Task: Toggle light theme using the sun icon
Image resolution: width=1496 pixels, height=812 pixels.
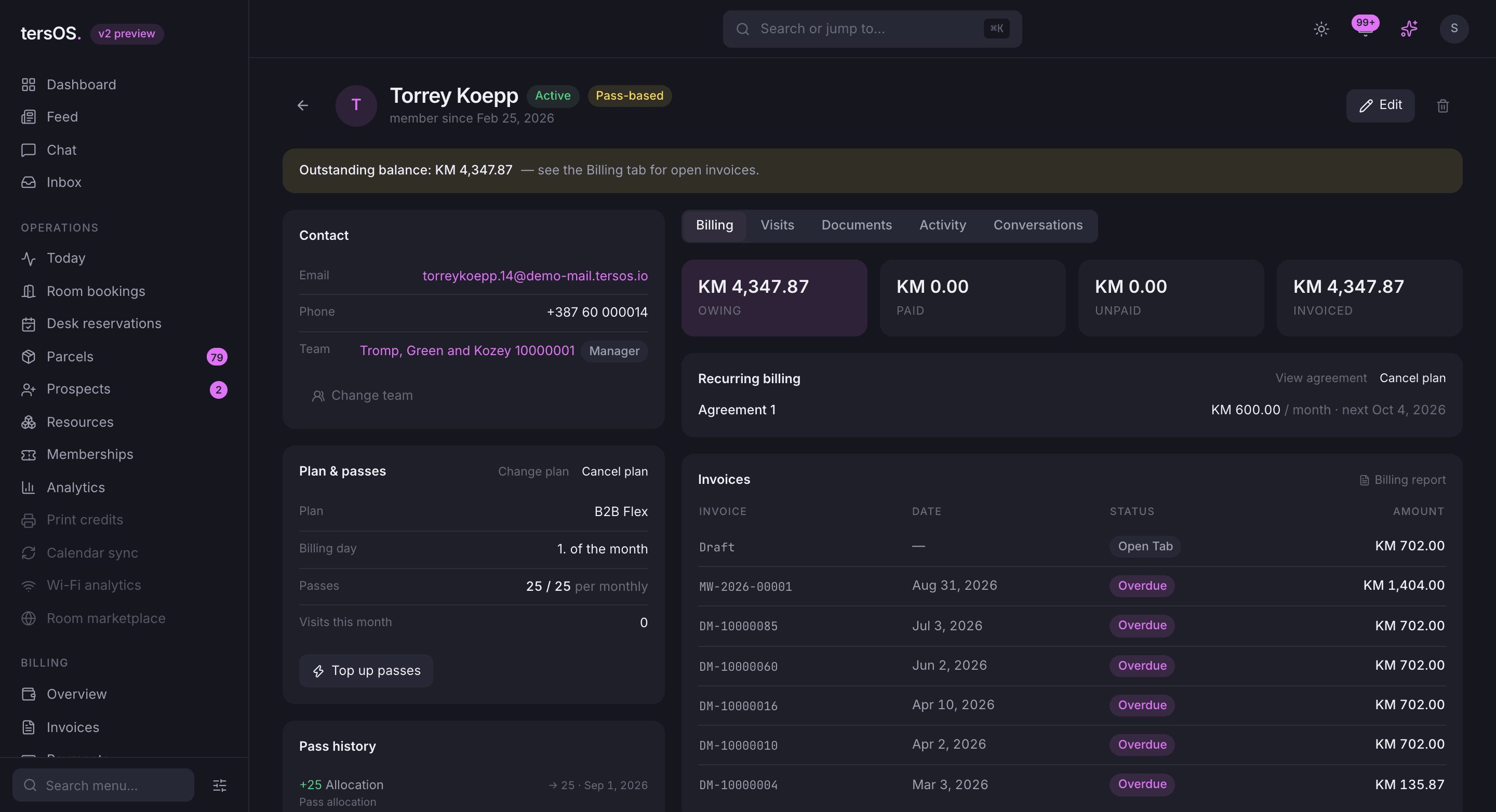Action: coord(1321,29)
